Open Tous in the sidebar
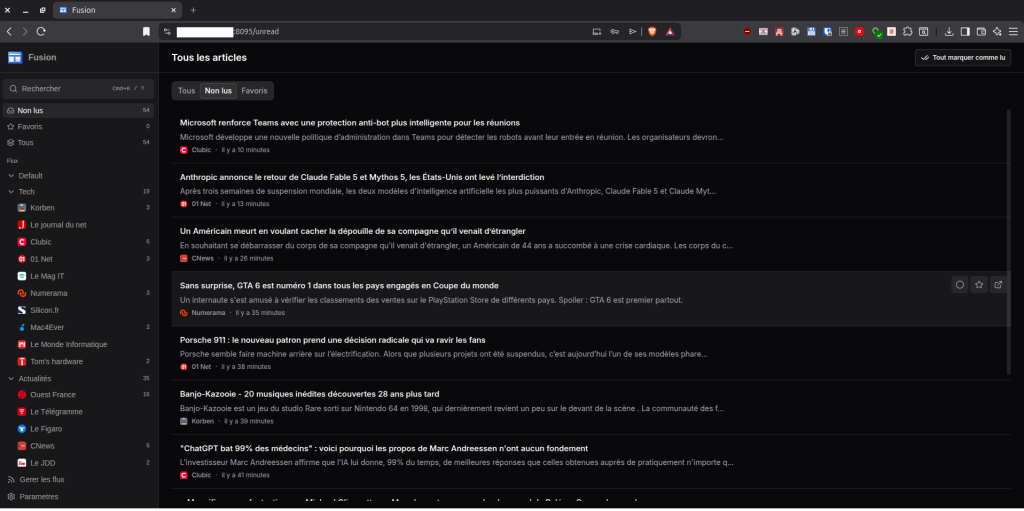The width and height of the screenshot is (1024, 511). 78,142
